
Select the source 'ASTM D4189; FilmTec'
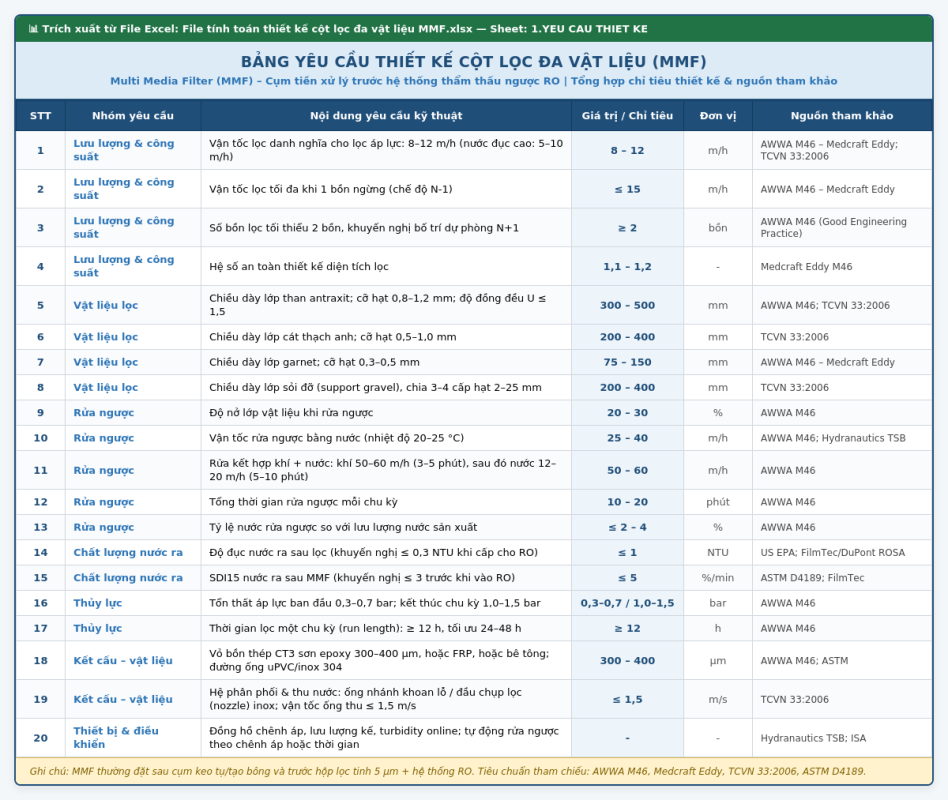coord(812,578)
